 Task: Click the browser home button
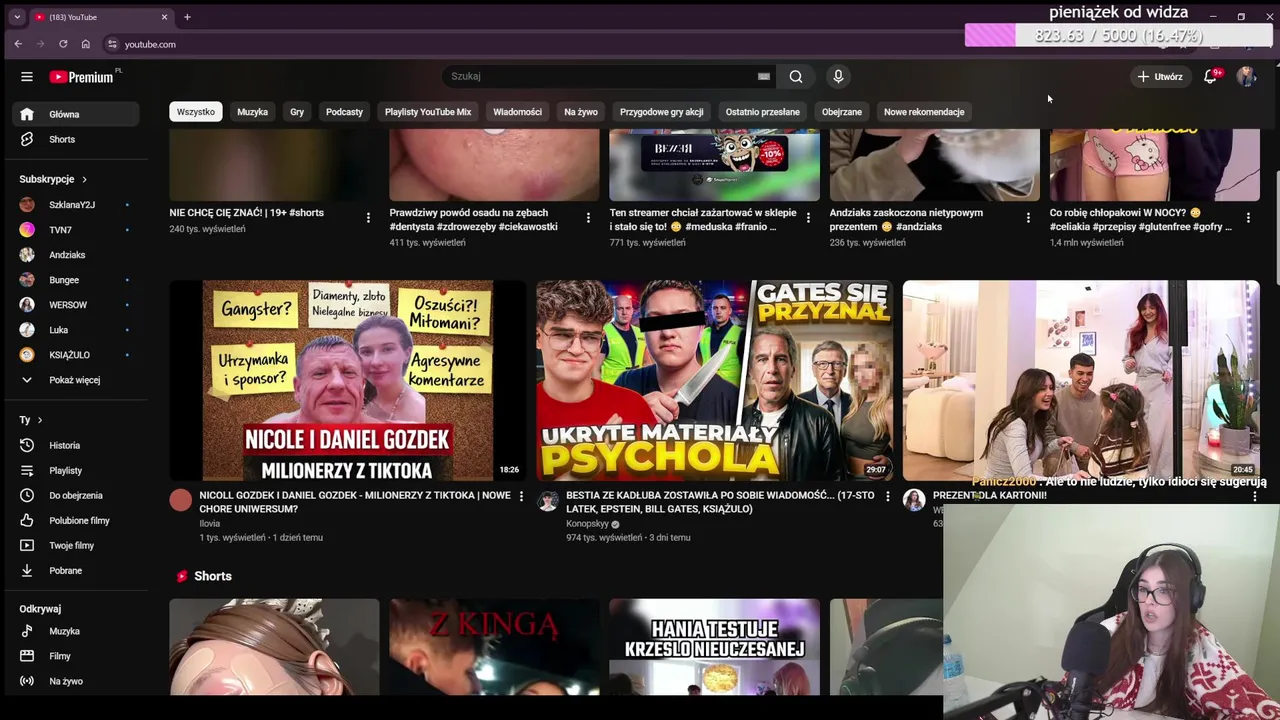[85, 44]
